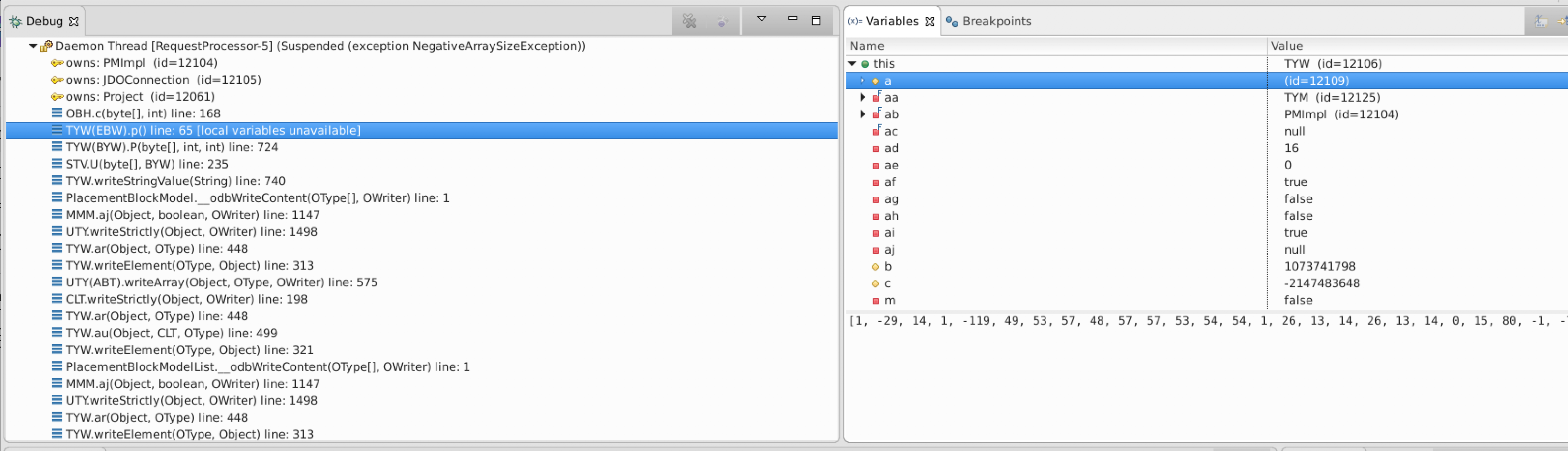Switch to the Breakpoints tab

coord(988,21)
